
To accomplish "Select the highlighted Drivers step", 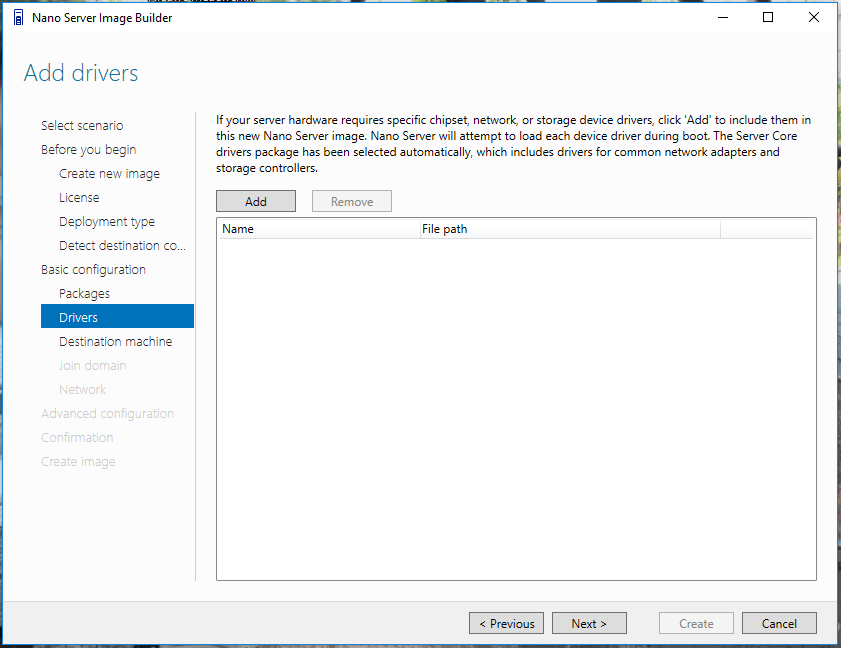I will click(117, 318).
